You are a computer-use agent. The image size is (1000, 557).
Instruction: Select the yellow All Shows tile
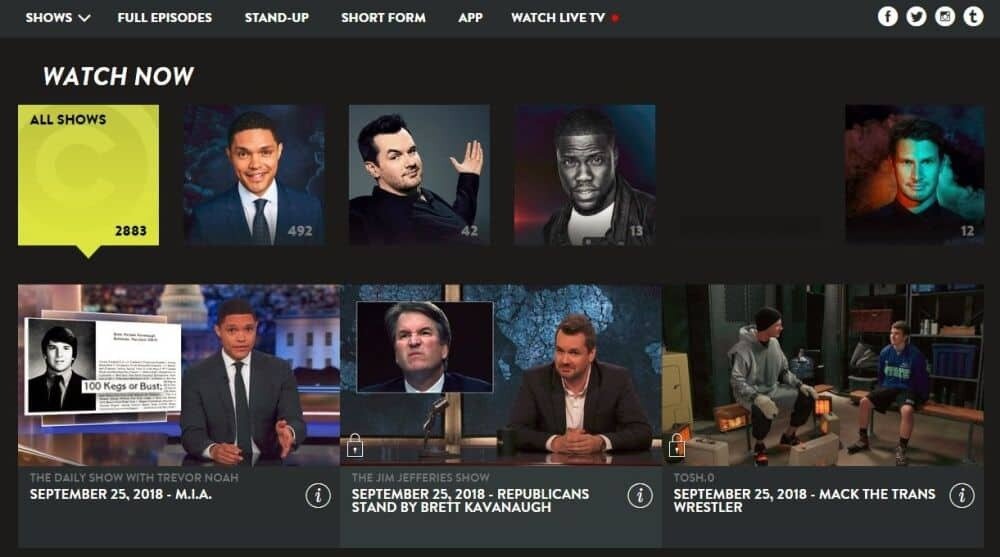coord(89,175)
